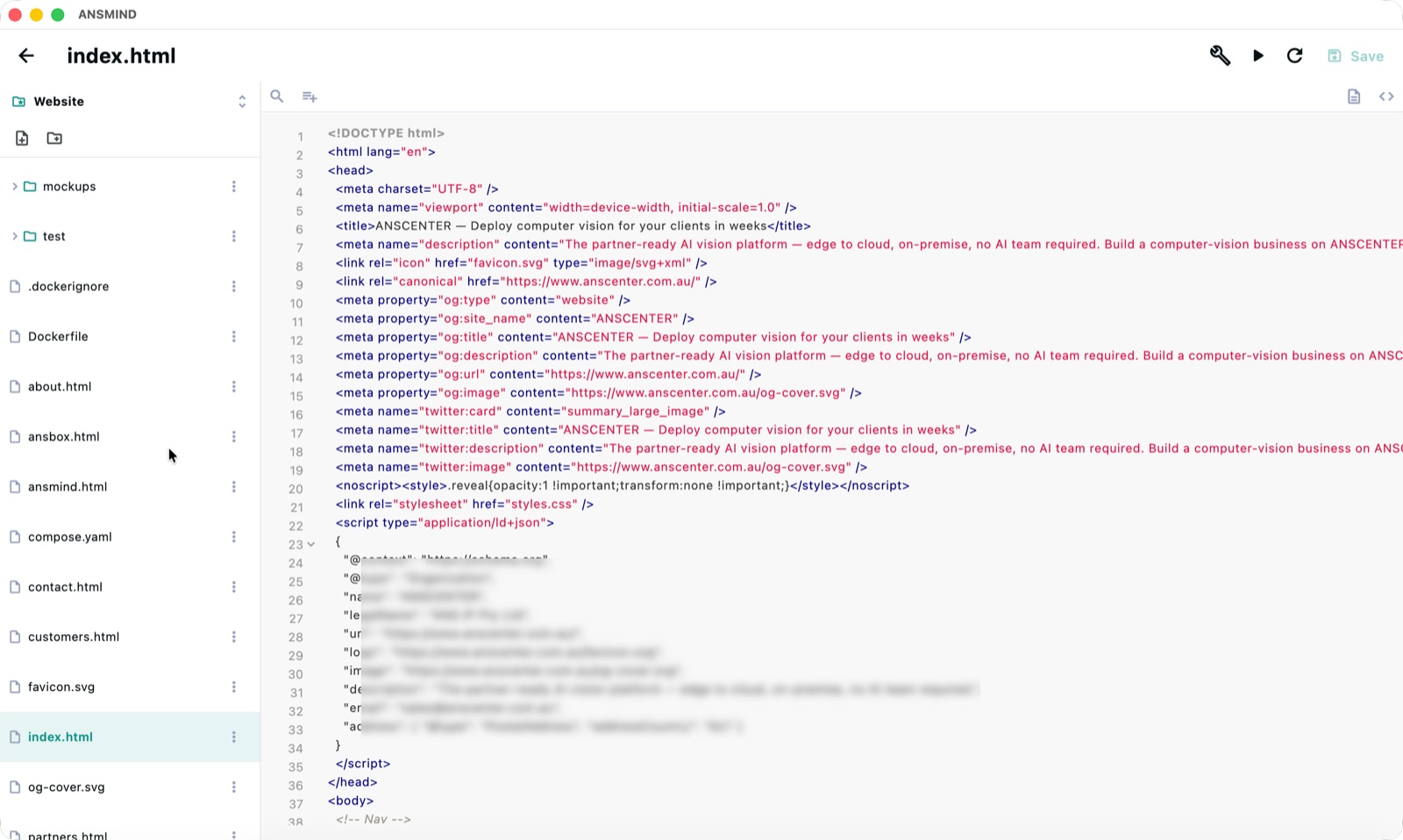Screen dimensions: 1403x840
Task: Collapse the code fold at line 23
Action: coord(310,545)
